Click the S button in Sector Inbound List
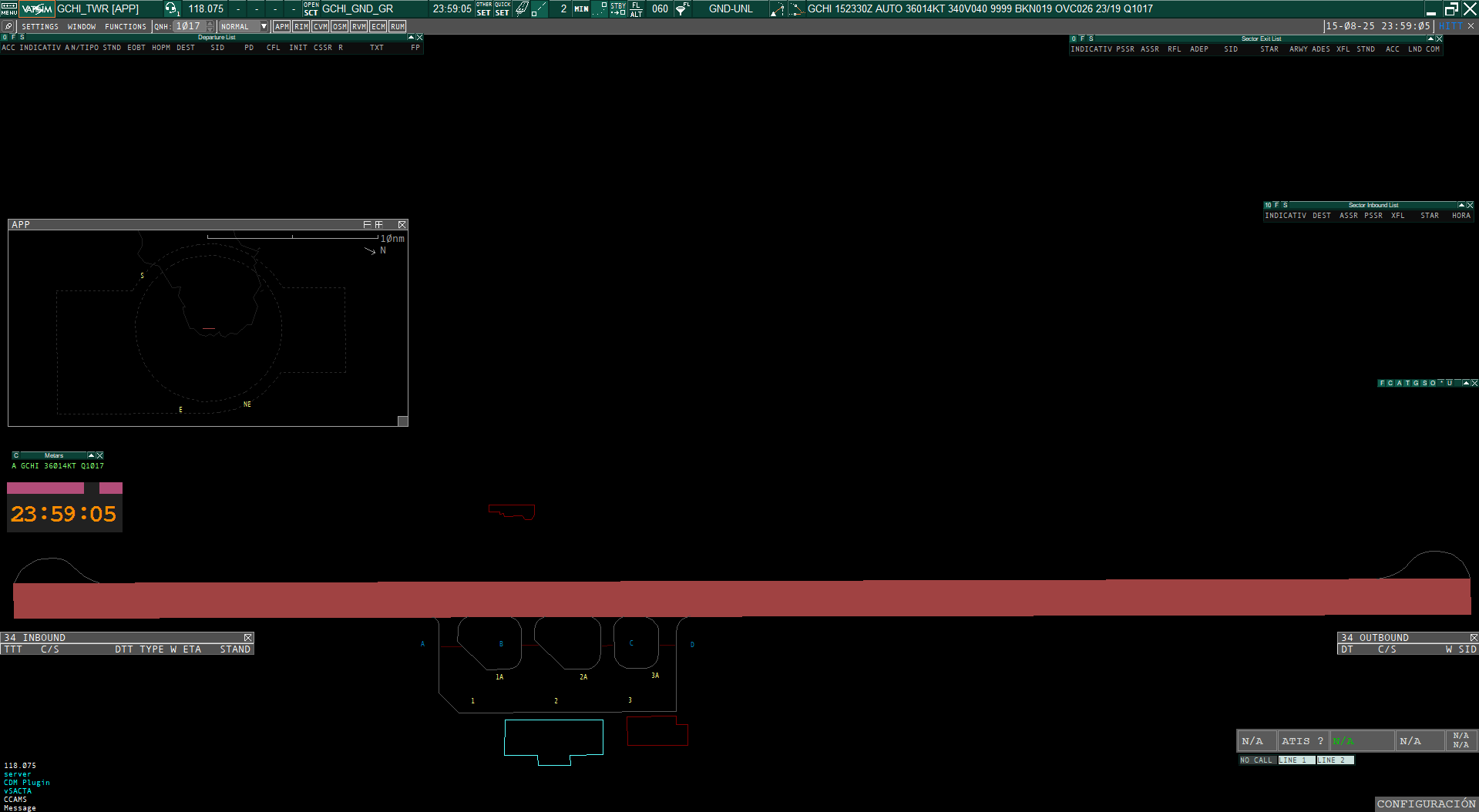 (x=1286, y=205)
